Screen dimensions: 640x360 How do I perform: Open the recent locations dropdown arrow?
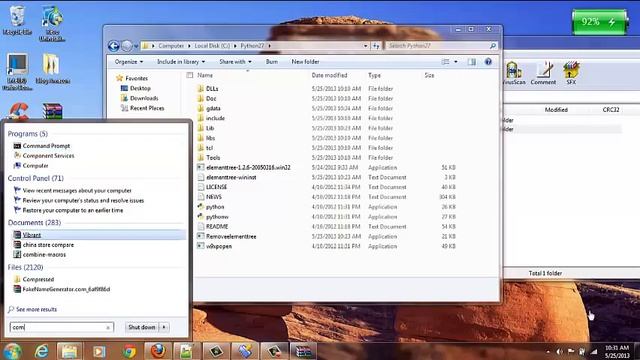tap(136, 46)
